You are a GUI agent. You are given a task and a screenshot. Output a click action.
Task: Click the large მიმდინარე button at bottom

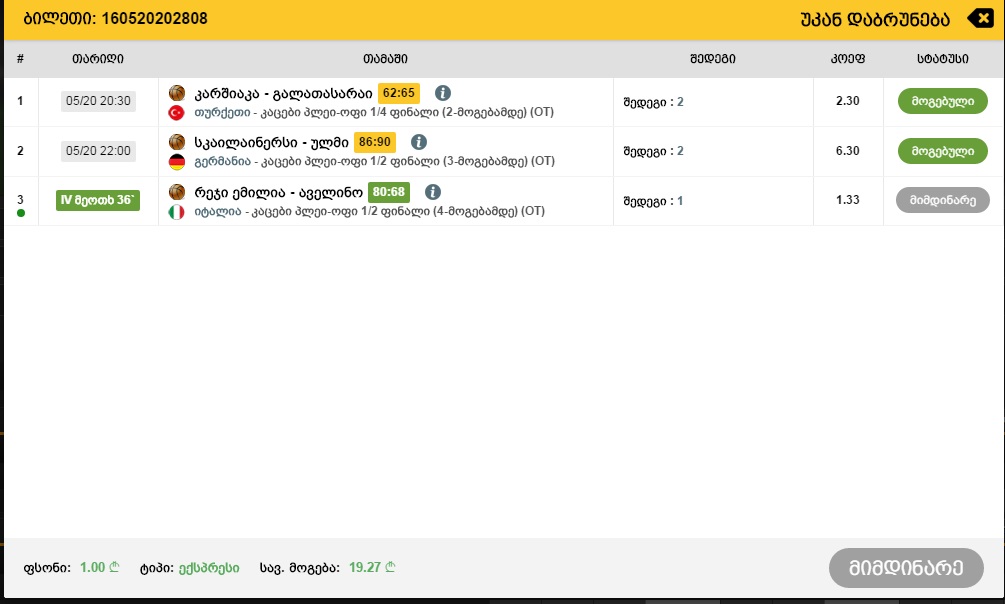pyautogui.click(x=906, y=567)
